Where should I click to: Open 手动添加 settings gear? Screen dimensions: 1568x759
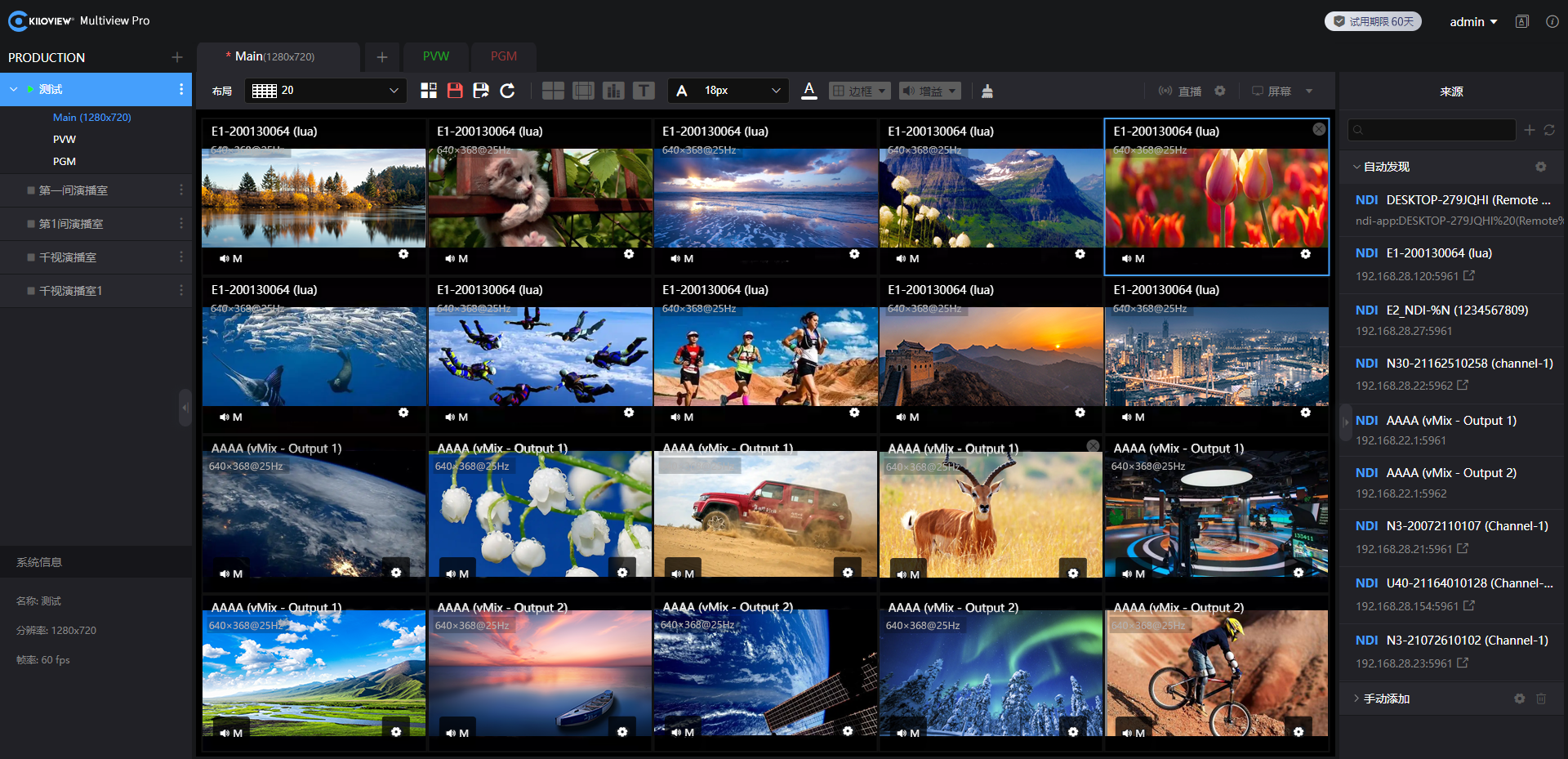(x=1520, y=699)
